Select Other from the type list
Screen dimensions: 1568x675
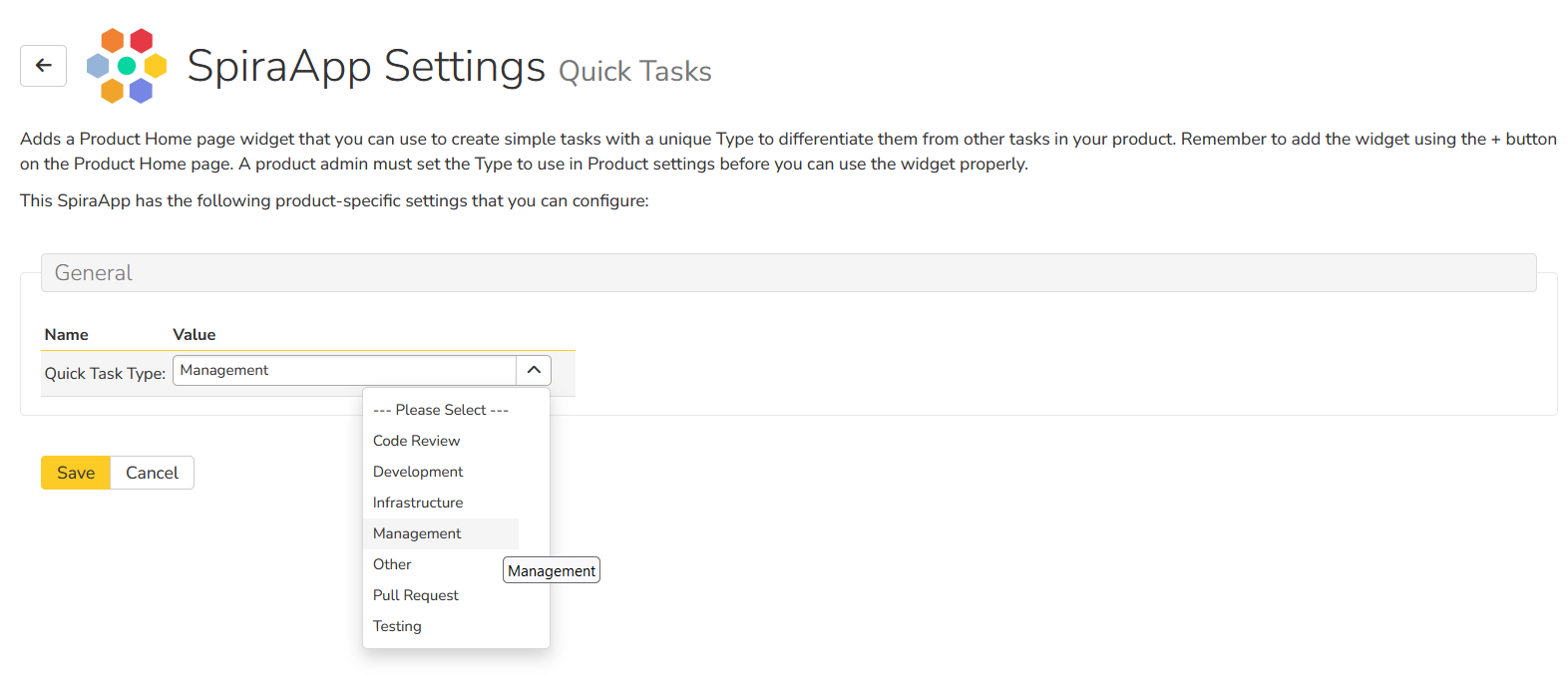click(392, 564)
